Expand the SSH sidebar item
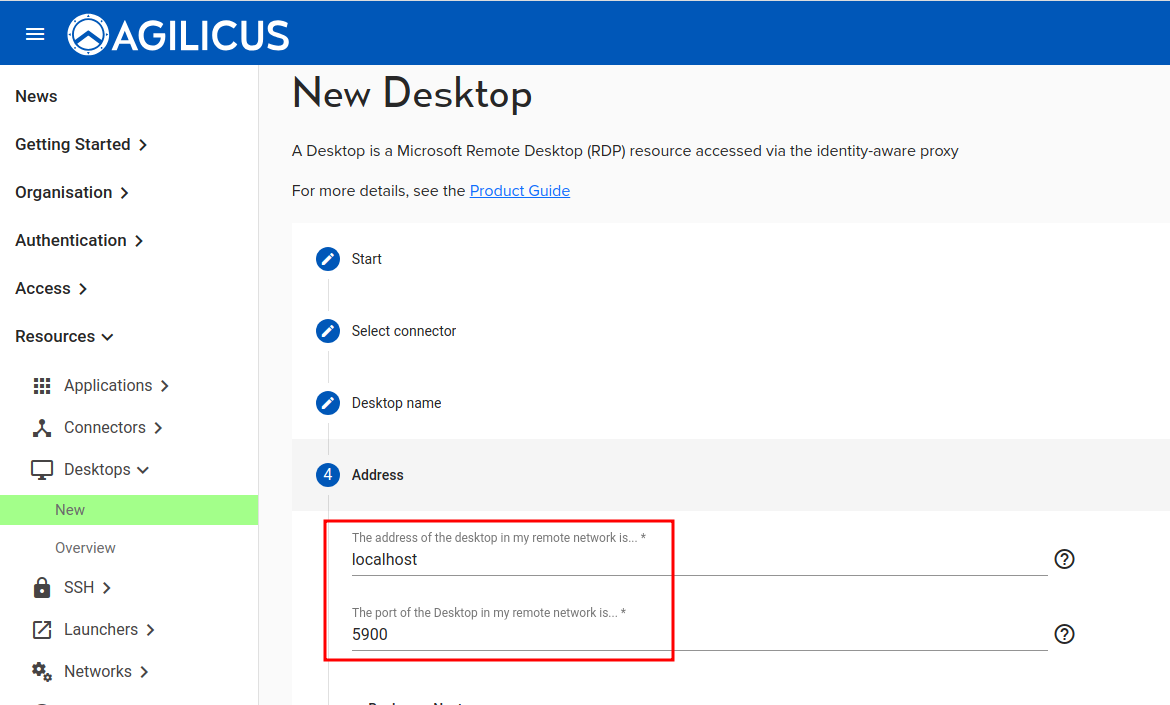1170x705 pixels. 79,588
